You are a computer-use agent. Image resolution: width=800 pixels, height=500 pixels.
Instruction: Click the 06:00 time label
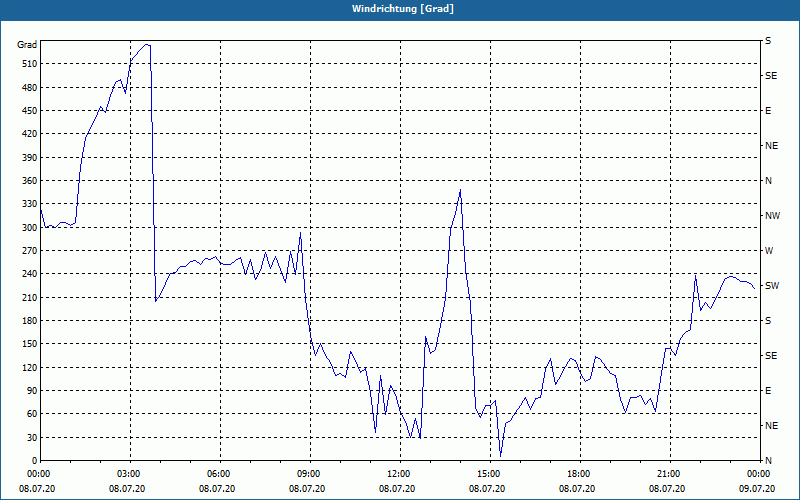point(218,474)
